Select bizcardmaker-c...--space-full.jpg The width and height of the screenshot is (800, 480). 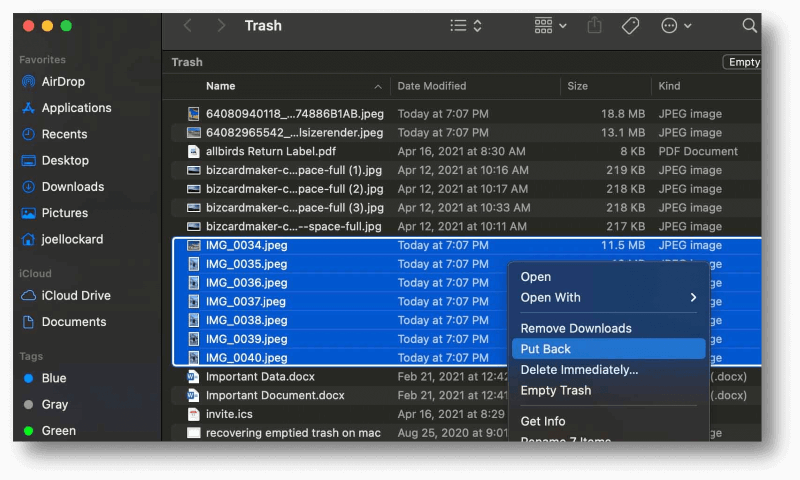coord(293,226)
